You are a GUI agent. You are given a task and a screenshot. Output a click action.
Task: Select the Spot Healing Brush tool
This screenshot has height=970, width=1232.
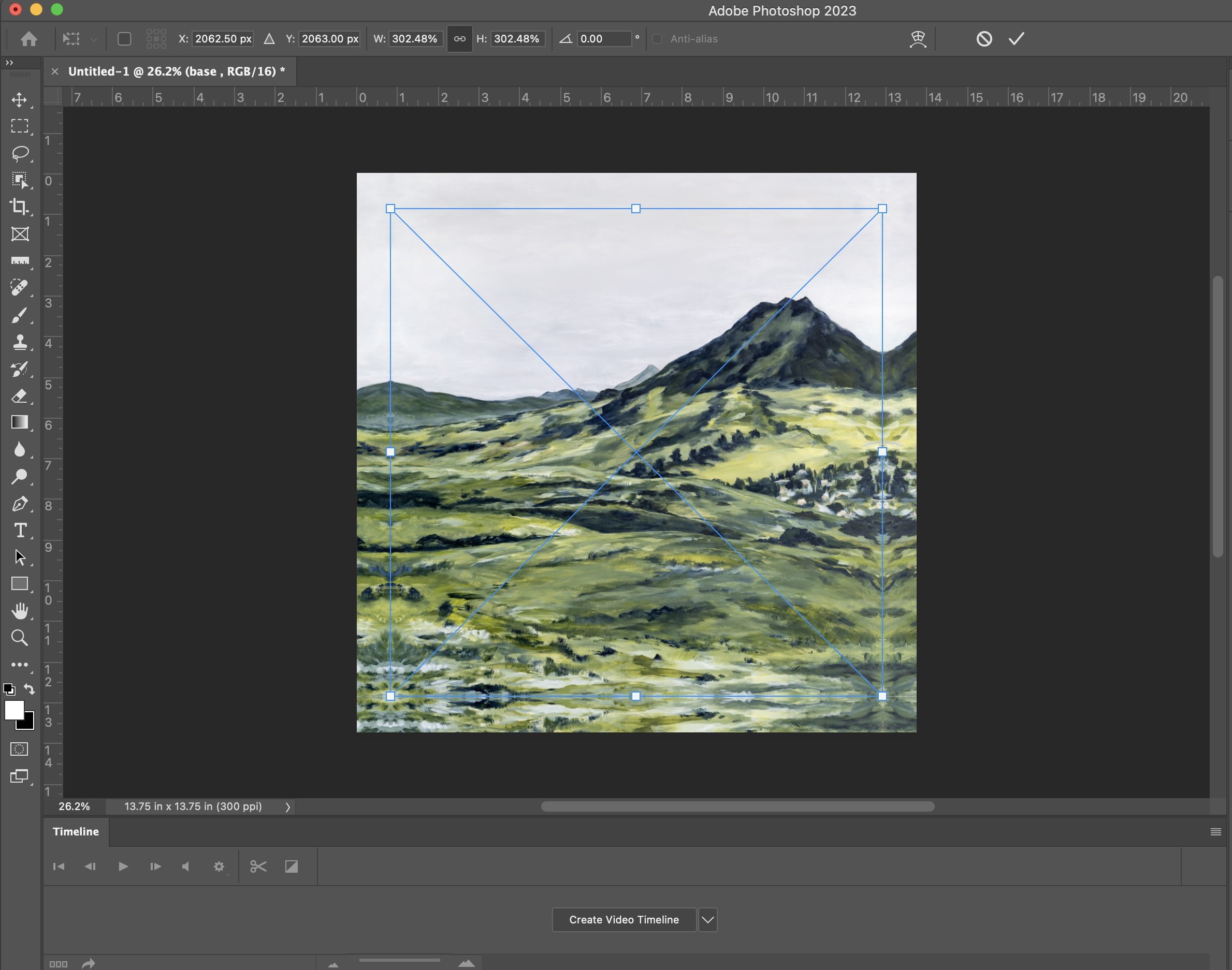click(20, 287)
